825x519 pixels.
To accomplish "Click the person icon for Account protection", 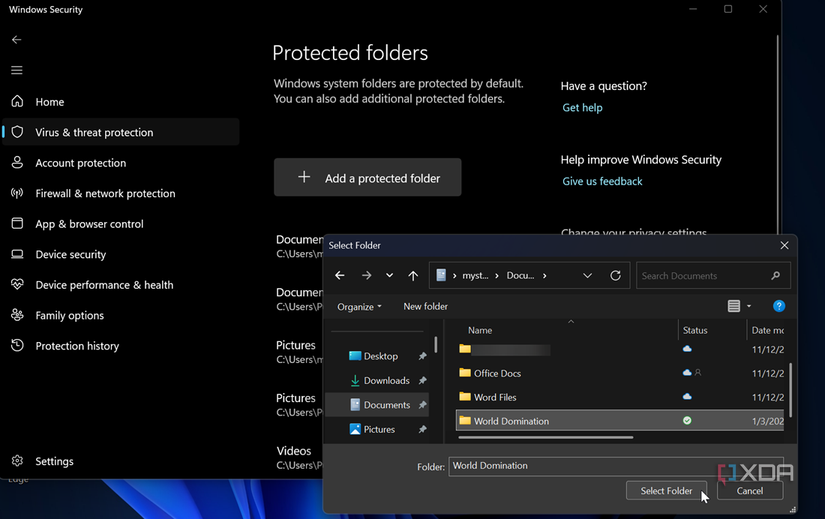I will pyautogui.click(x=17, y=162).
